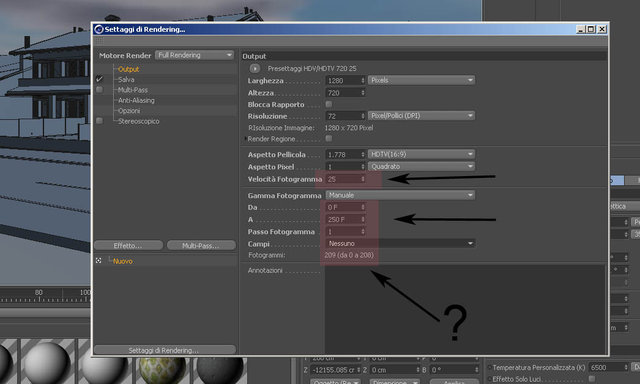Toggle Effetto Solo Luci checkbox in background panel
640x384 pixels.
click(x=592, y=379)
